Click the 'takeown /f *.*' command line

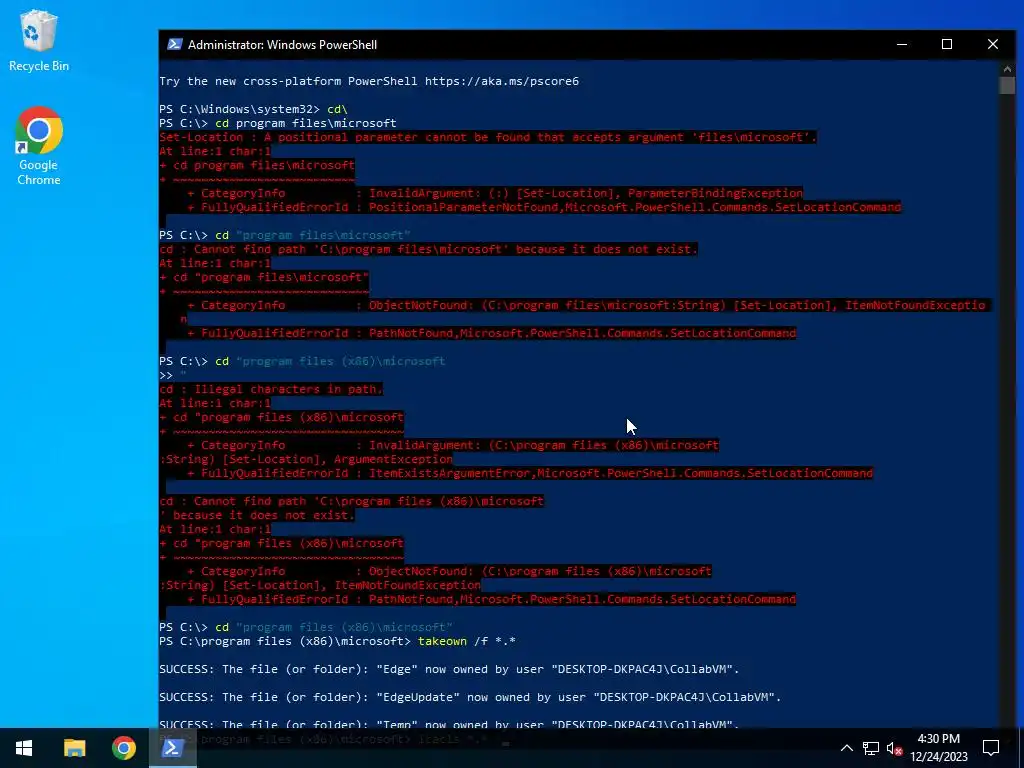tap(338, 641)
